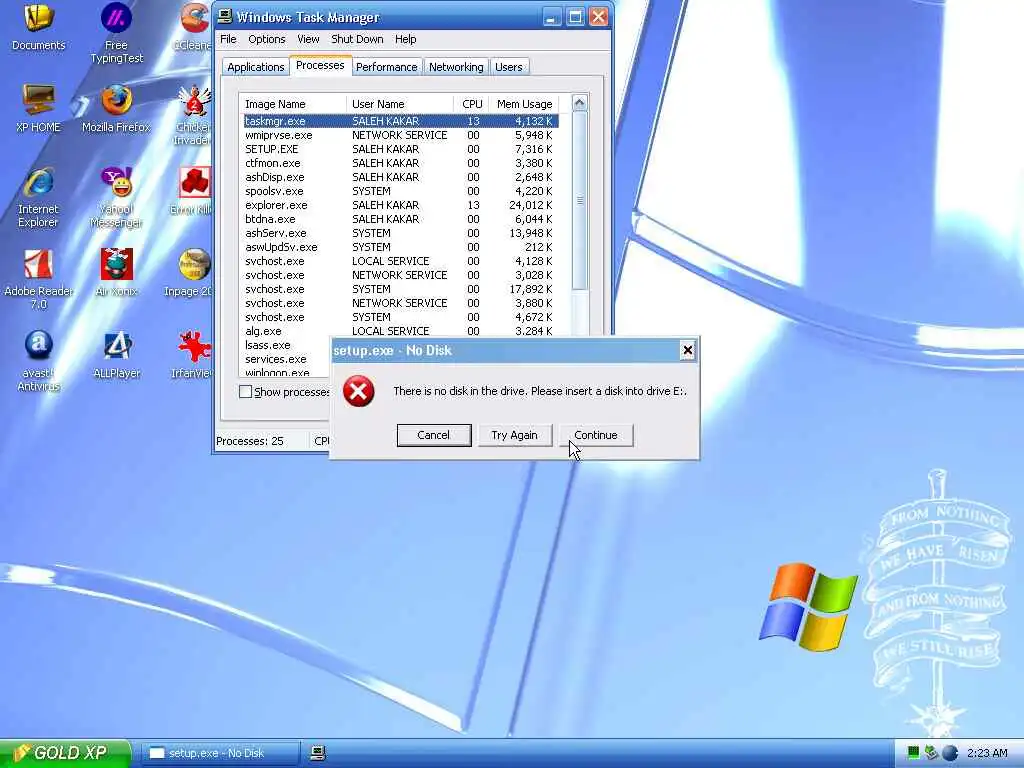Sort processes by Mem Usage column
Screen dimensions: 1024x768
(524, 104)
